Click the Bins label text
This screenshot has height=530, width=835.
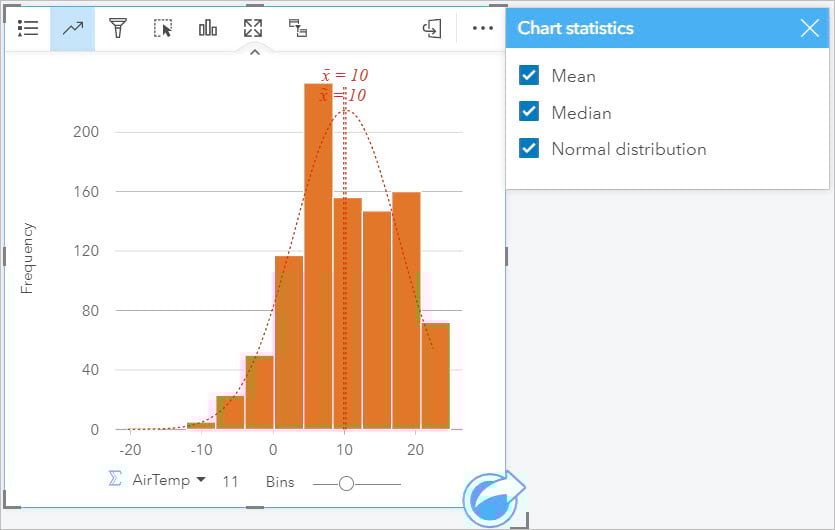[x=280, y=482]
